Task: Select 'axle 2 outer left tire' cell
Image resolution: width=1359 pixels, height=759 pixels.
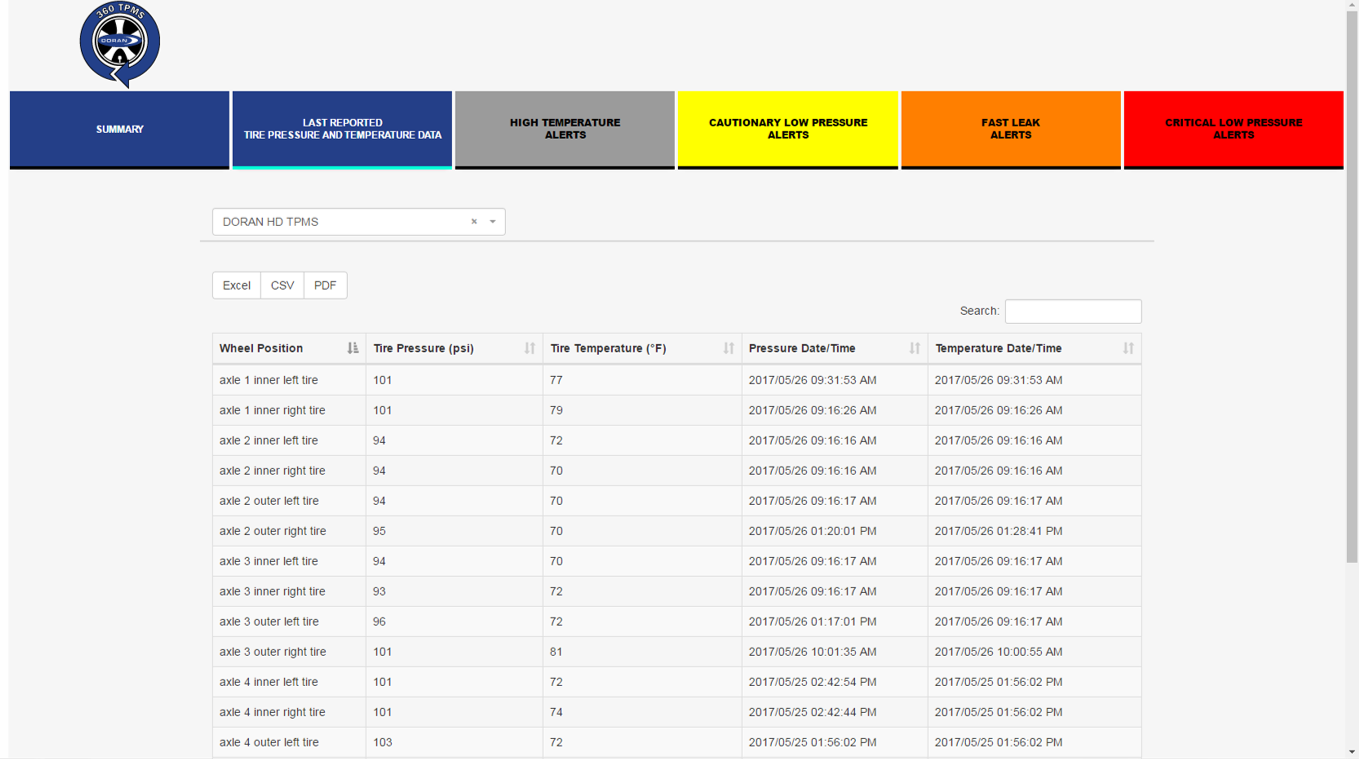Action: [x=289, y=501]
